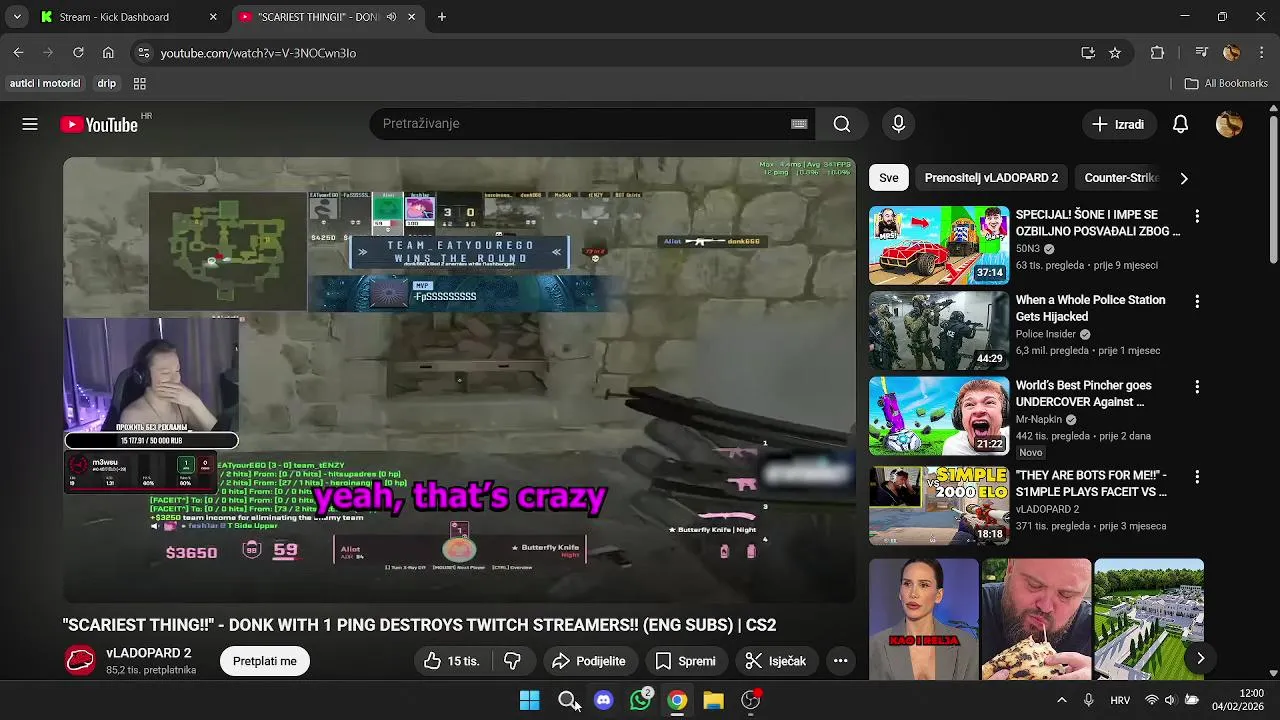
Task: Click the search magnifier button
Action: 842,124
